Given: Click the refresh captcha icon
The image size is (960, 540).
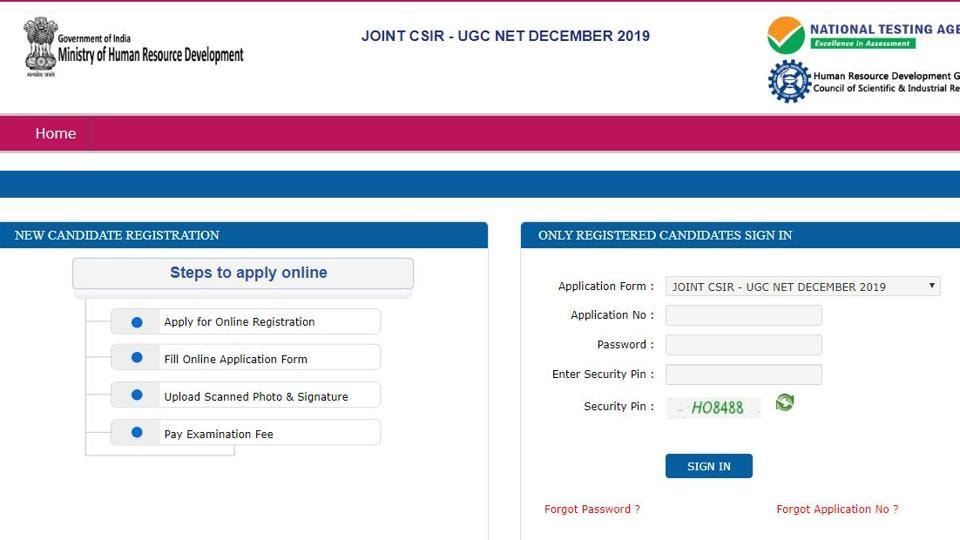Looking at the screenshot, I should pos(784,403).
